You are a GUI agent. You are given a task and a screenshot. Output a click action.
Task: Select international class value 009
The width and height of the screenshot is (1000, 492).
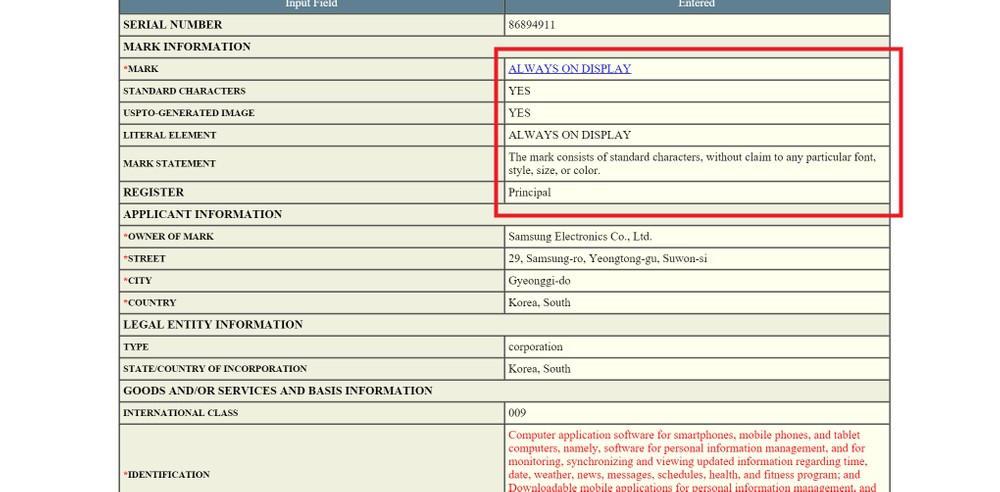[517, 413]
